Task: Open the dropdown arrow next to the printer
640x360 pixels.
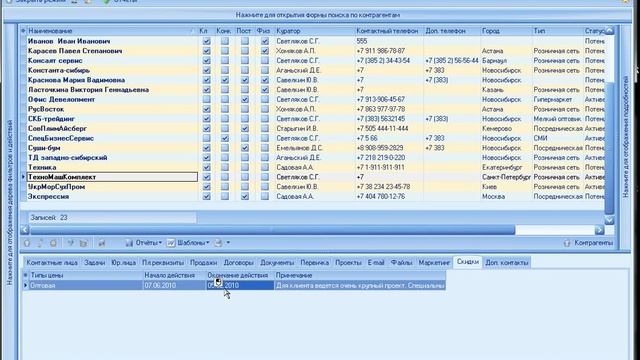Action: [x=228, y=243]
